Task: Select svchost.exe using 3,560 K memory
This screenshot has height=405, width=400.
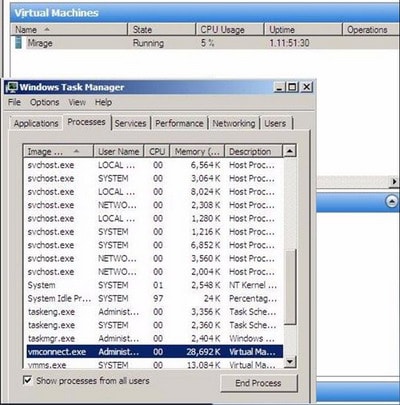Action: point(155,258)
